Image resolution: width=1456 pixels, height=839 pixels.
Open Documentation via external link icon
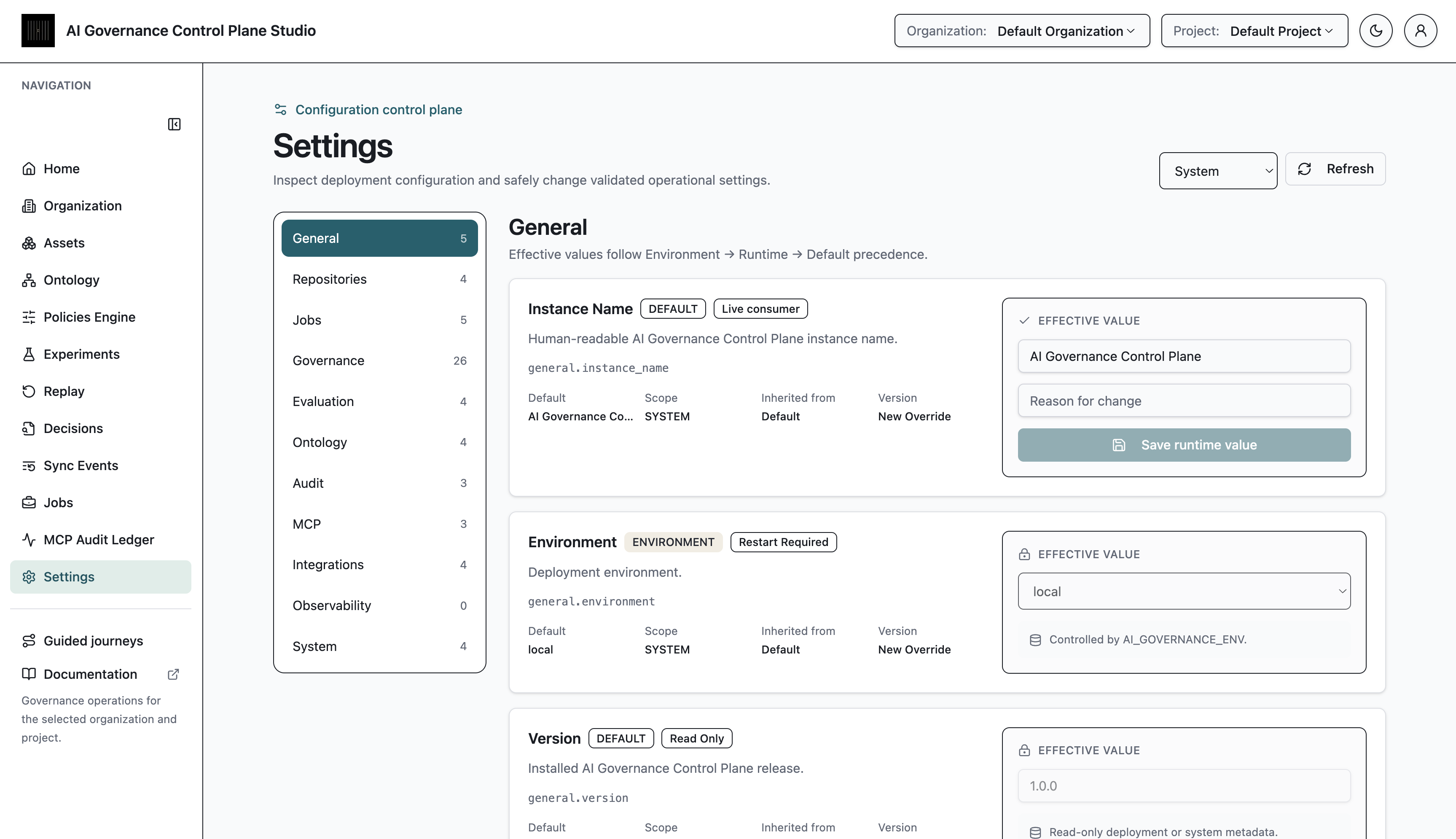tap(173, 674)
